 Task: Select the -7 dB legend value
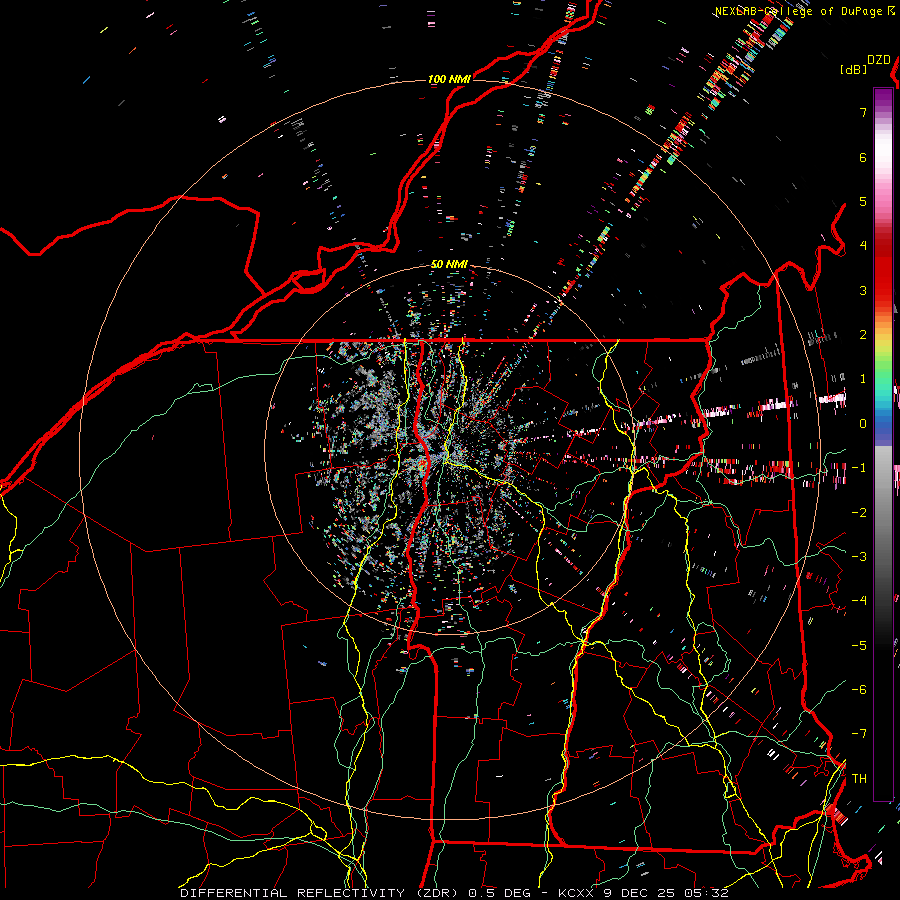tap(859, 734)
